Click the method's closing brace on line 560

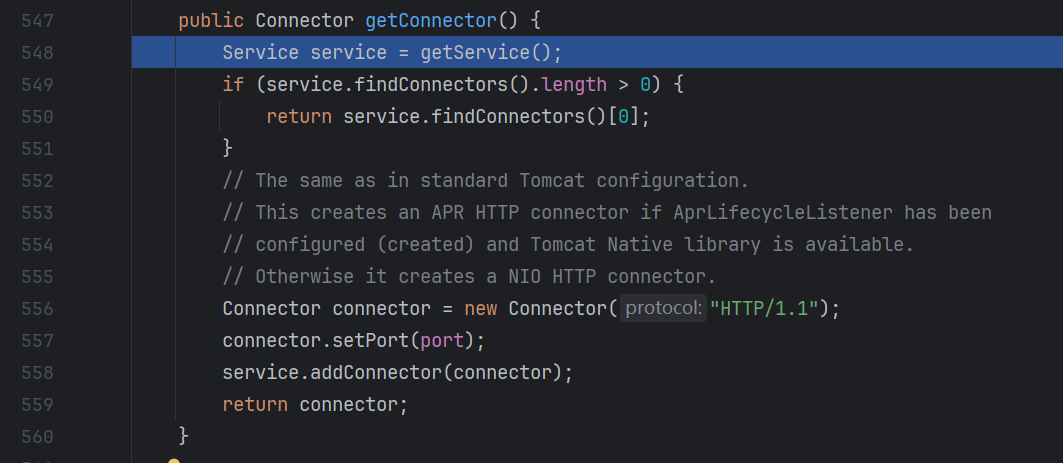click(x=183, y=436)
